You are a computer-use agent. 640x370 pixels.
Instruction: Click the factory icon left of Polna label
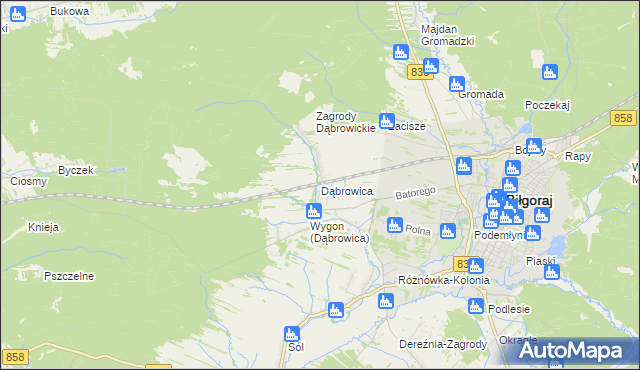pyautogui.click(x=395, y=225)
